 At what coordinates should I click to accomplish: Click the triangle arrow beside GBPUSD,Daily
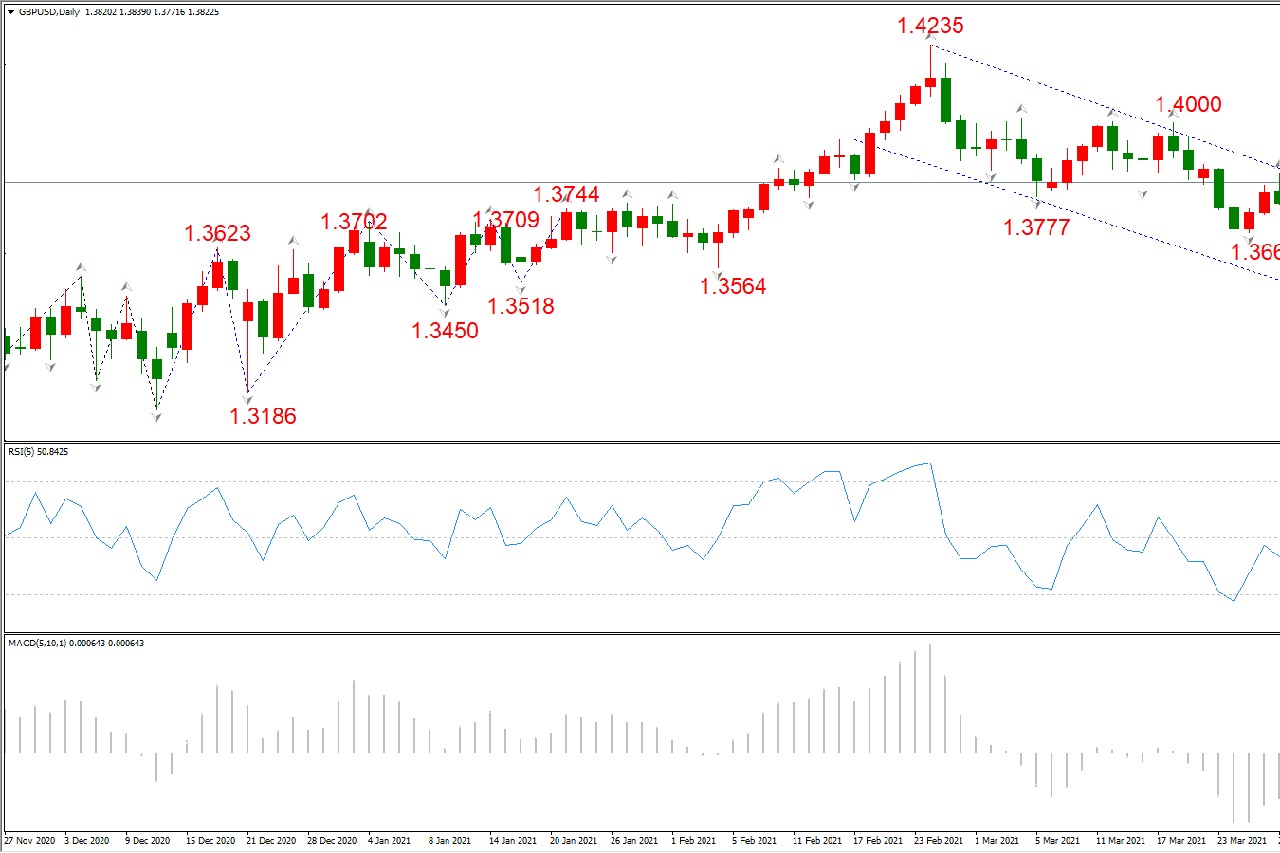click(10, 12)
